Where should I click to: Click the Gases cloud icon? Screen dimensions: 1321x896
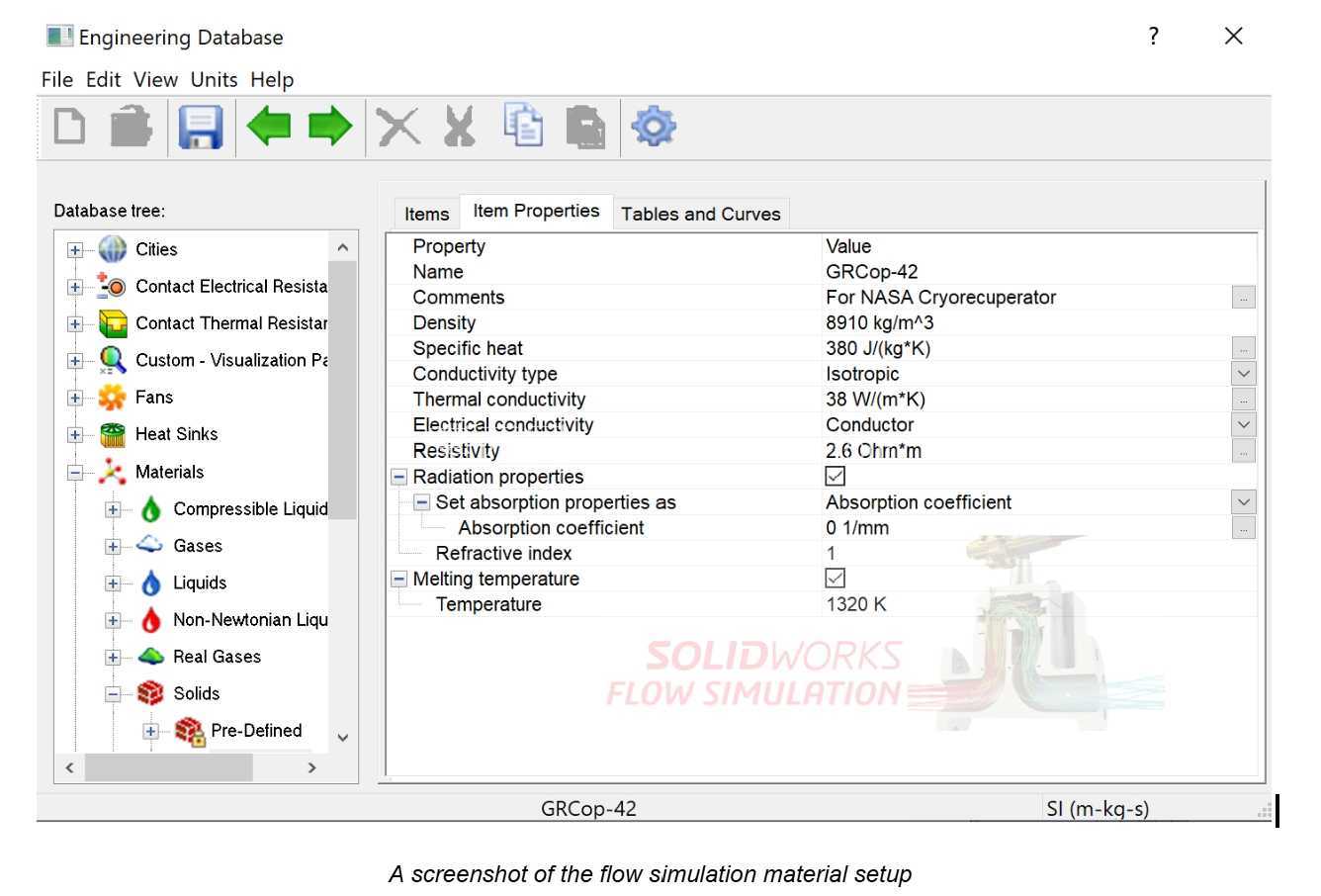point(150,545)
